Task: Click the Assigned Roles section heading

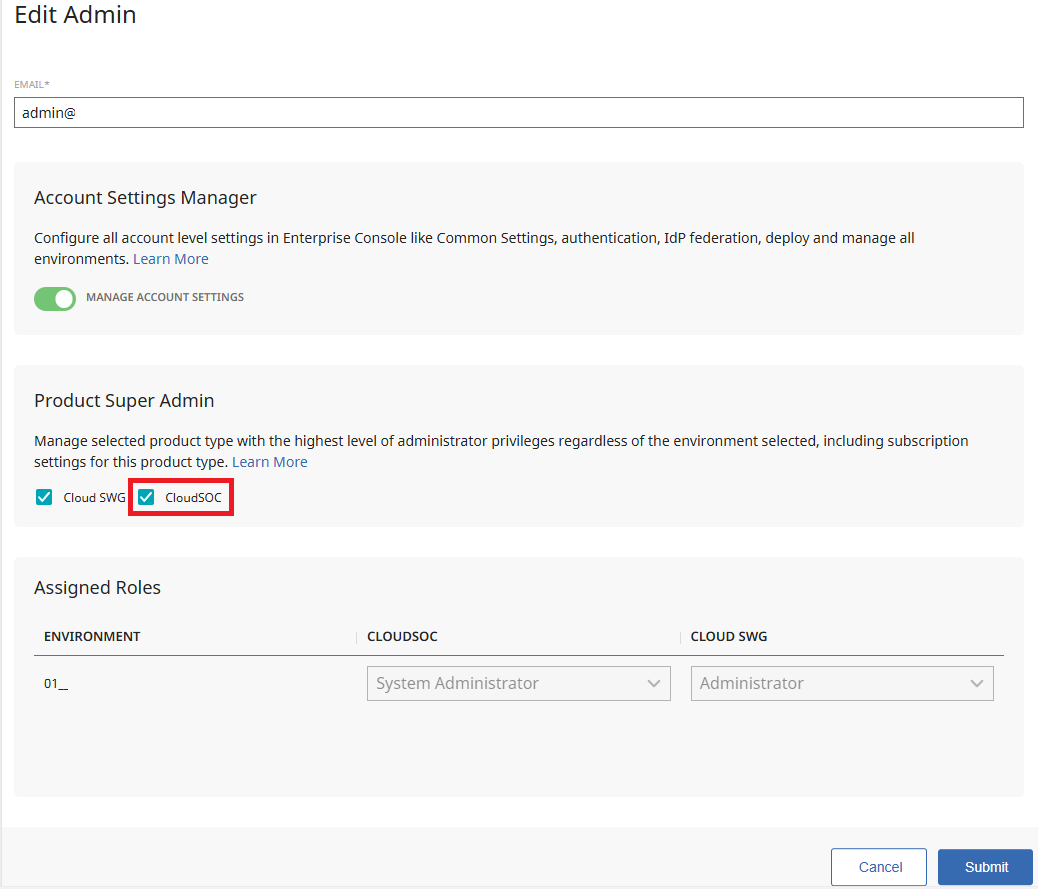Action: tap(97, 588)
